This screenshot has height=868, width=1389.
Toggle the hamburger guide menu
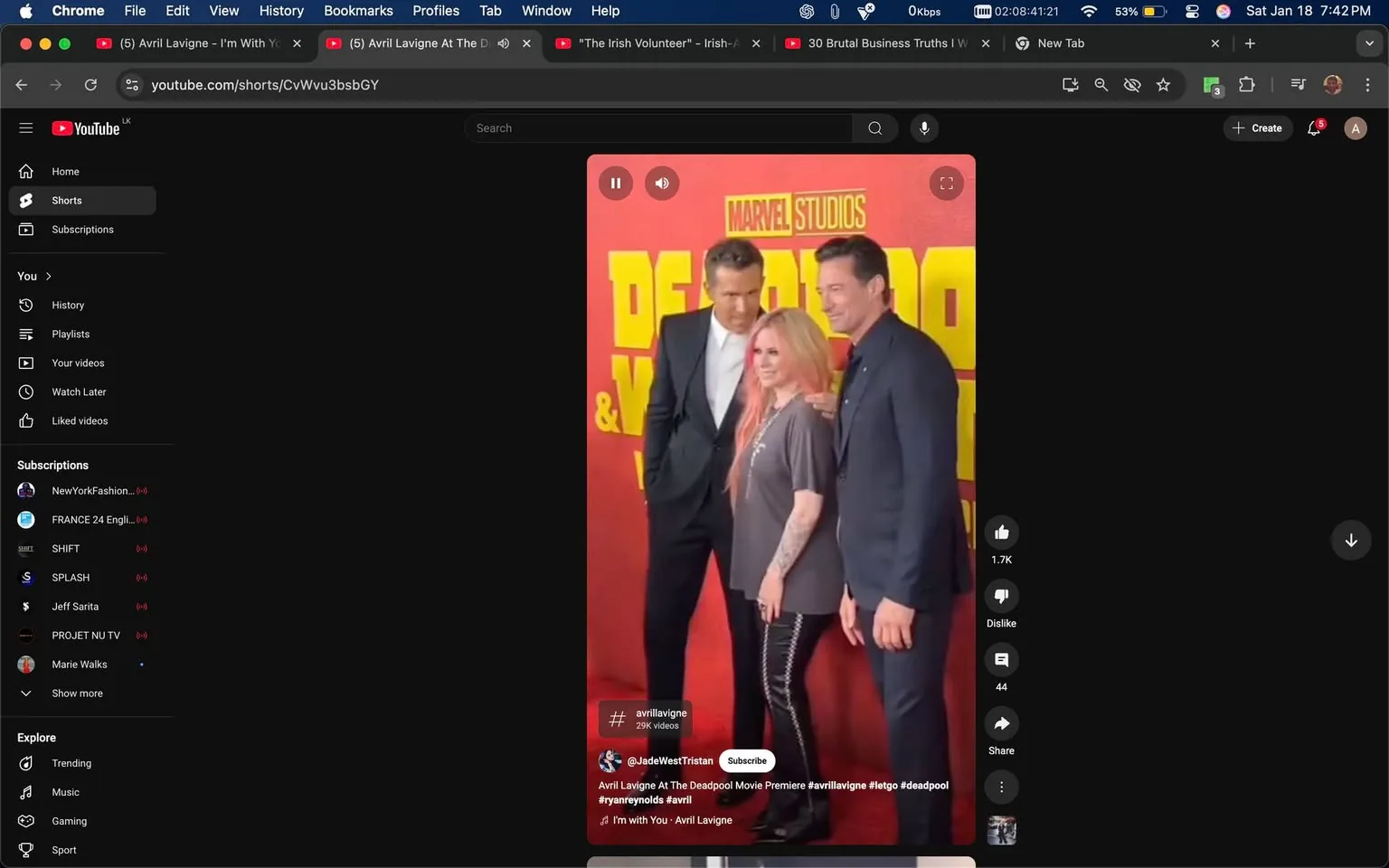(26, 128)
